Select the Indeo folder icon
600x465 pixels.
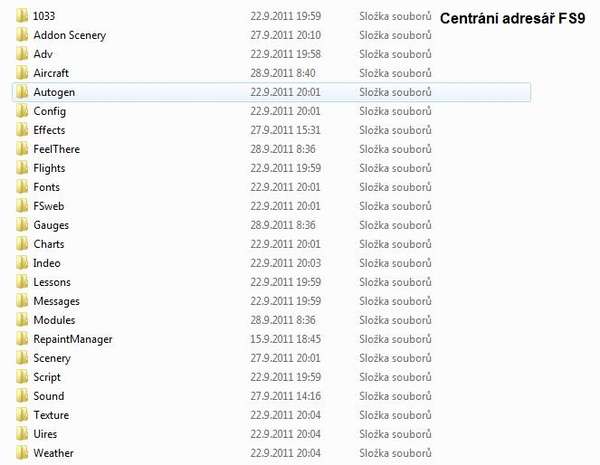pos(22,263)
